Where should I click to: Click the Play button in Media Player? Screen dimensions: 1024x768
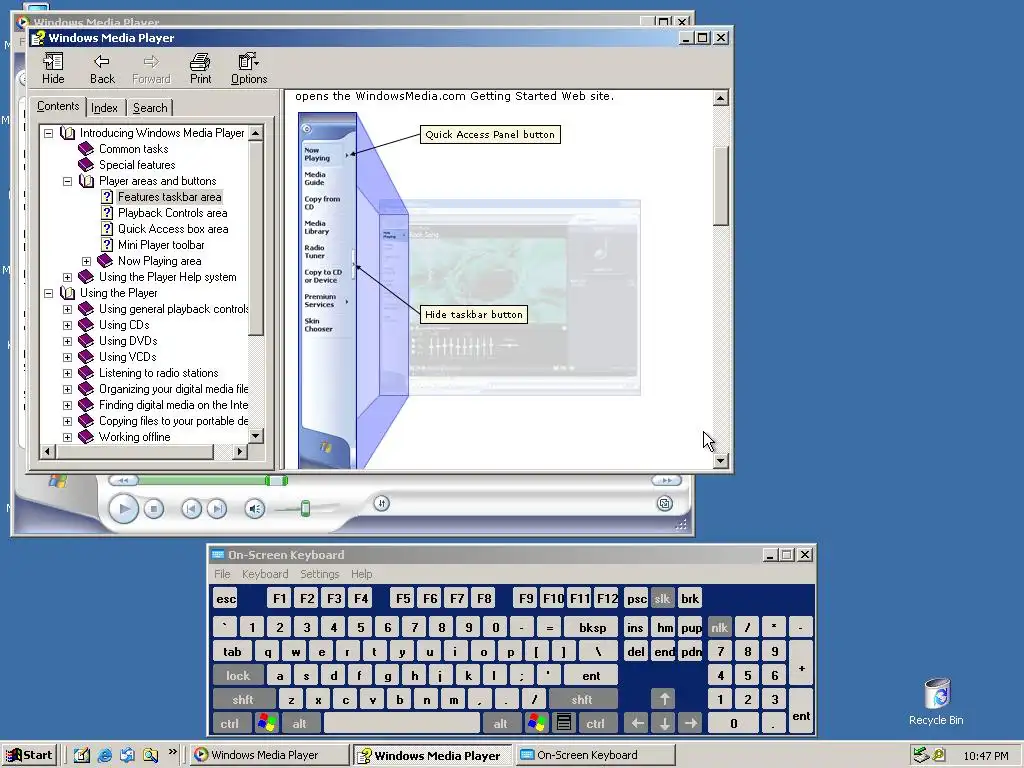123,508
